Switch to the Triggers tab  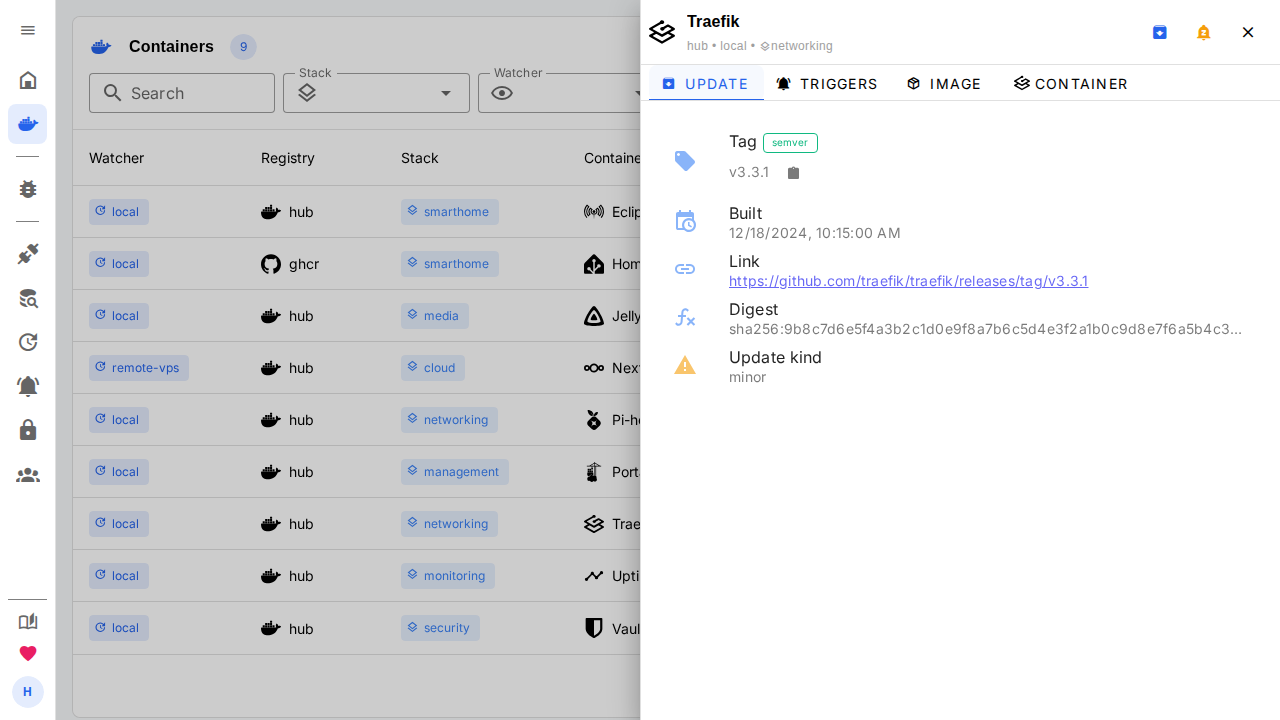click(827, 84)
